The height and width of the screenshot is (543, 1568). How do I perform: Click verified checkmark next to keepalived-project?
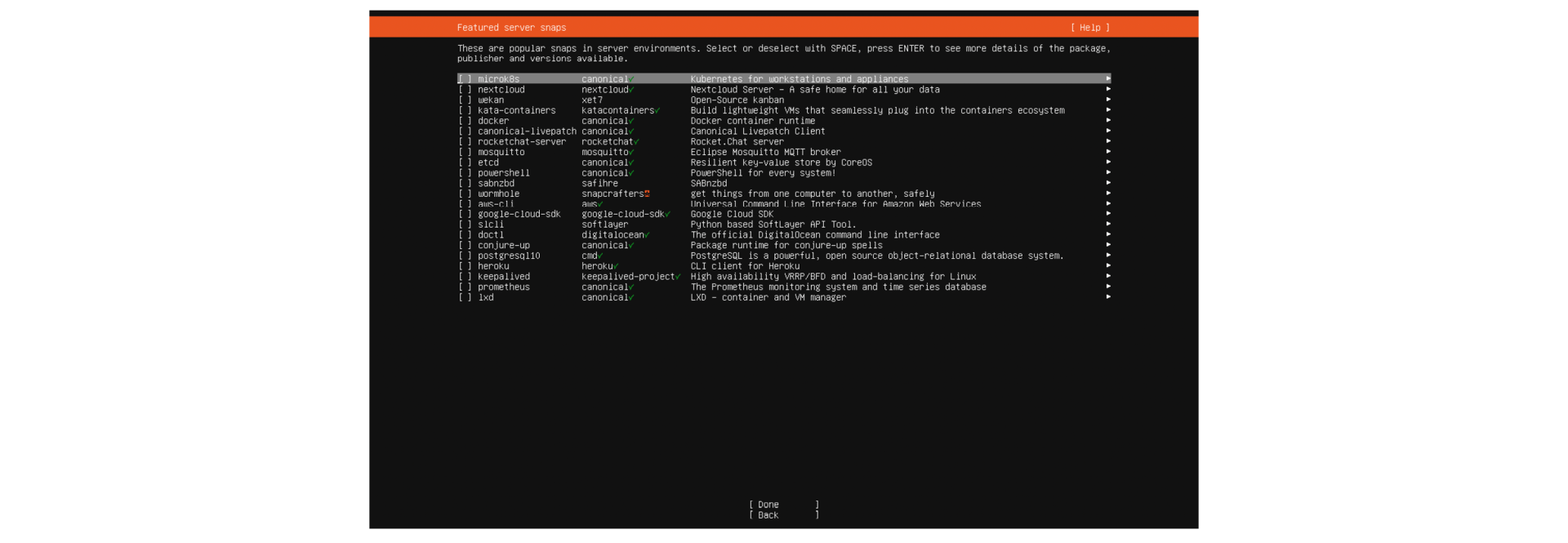[x=678, y=277]
